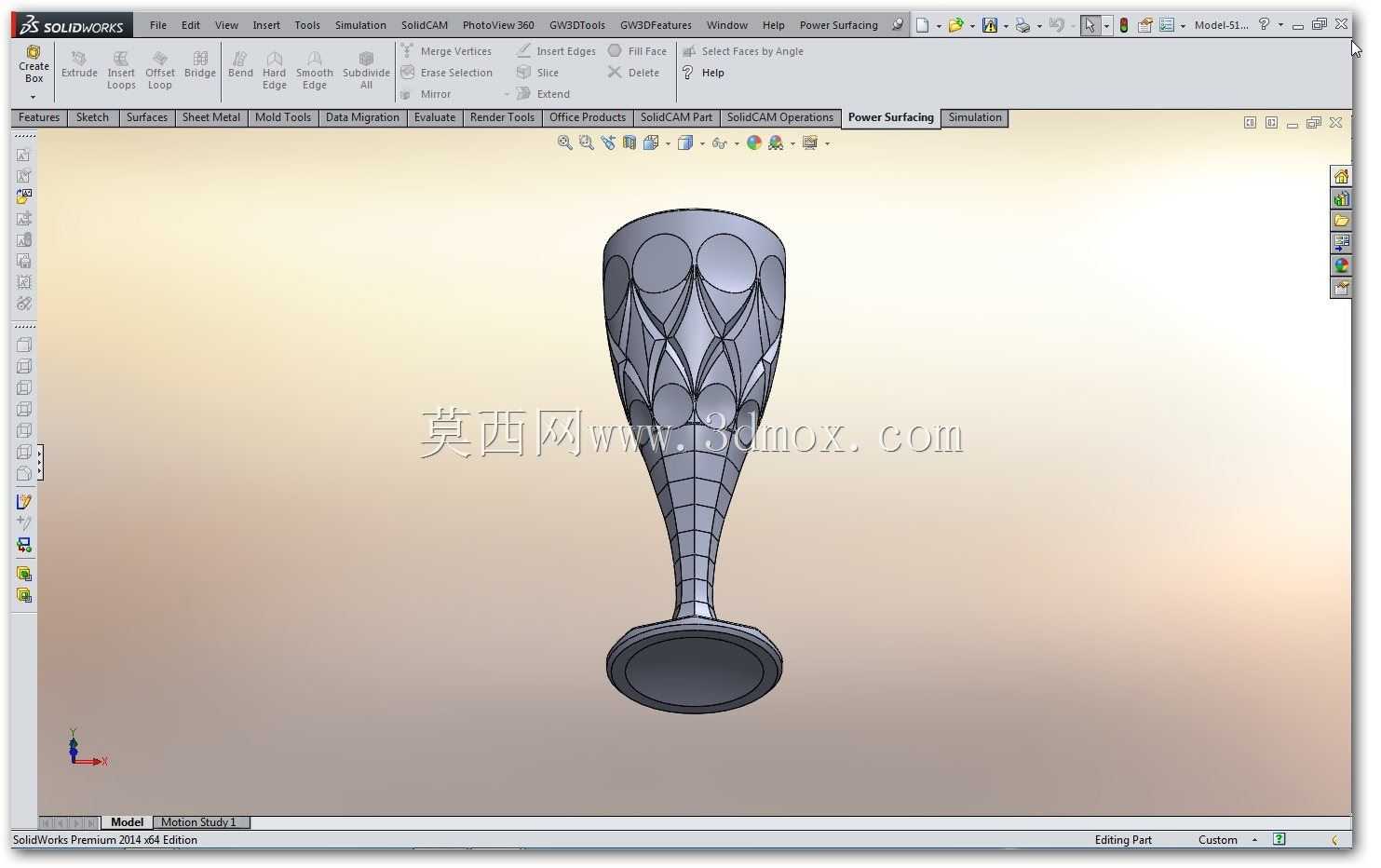This screenshot has width=1381, height=868.
Task: Switch to the Surfaces tab
Action: (x=147, y=117)
